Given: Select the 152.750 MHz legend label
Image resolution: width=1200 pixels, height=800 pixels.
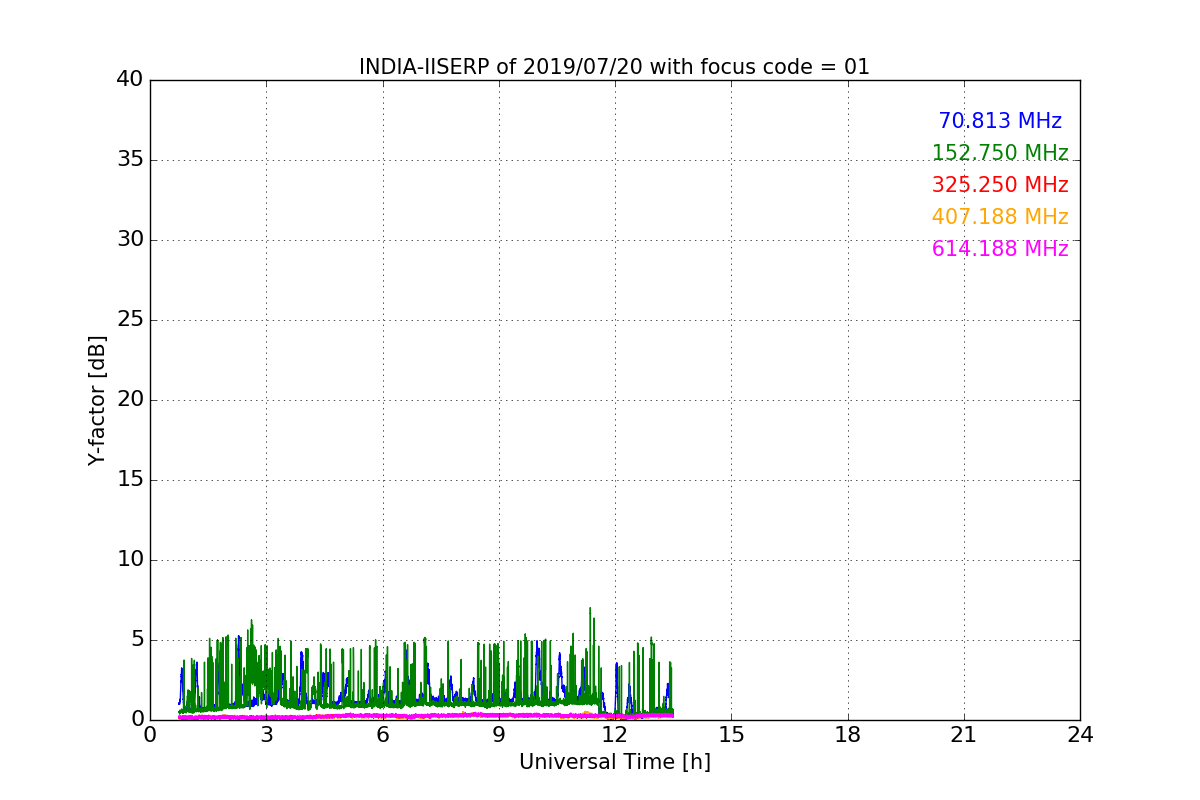Looking at the screenshot, I should (1000, 153).
